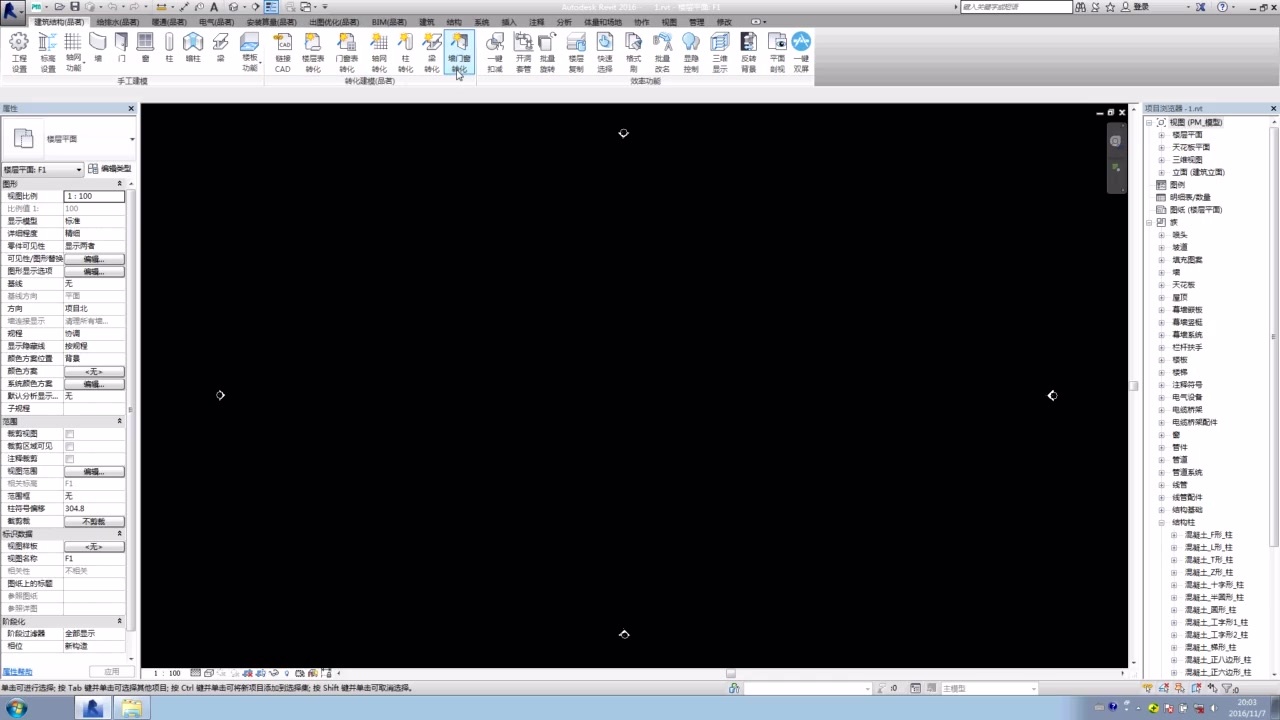Collapse the 结构柱 family node

[x=1161, y=522]
